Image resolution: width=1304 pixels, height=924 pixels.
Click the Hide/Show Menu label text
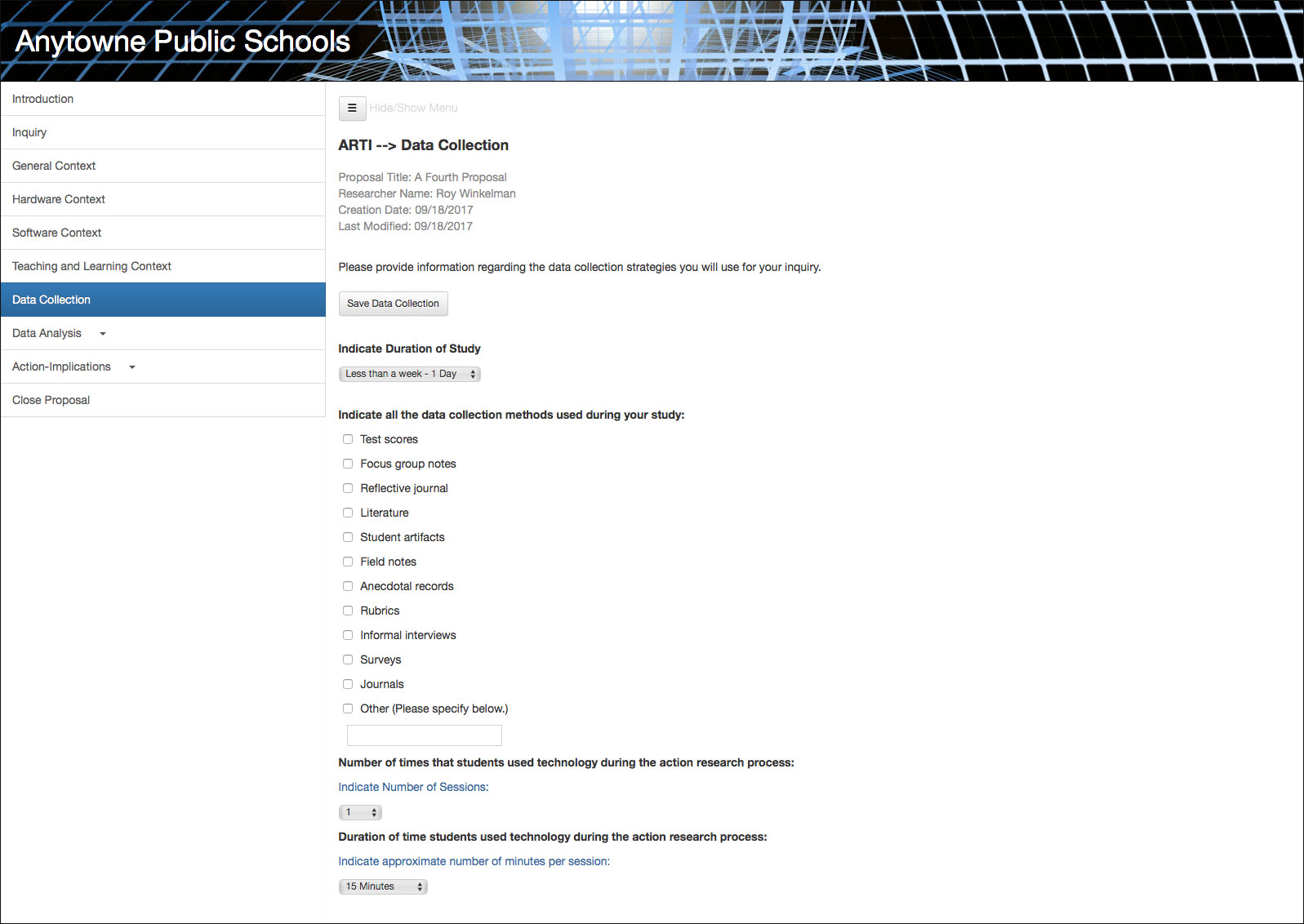[413, 108]
